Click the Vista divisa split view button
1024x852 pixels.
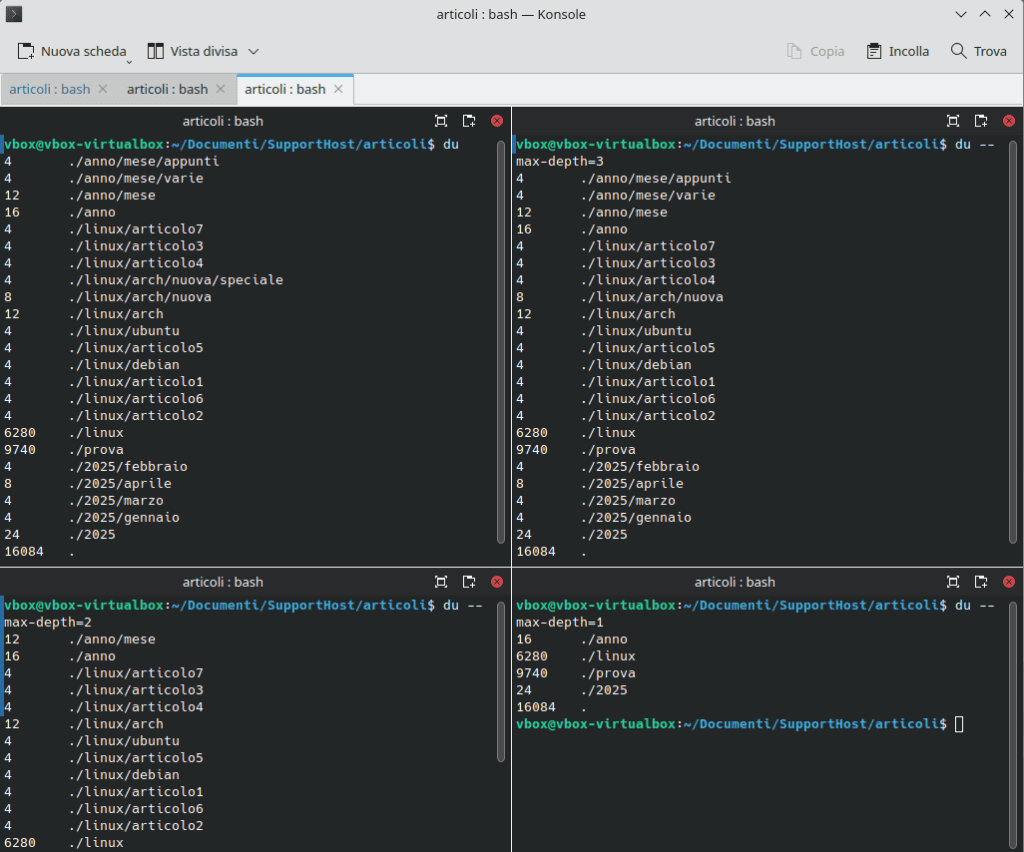193,51
